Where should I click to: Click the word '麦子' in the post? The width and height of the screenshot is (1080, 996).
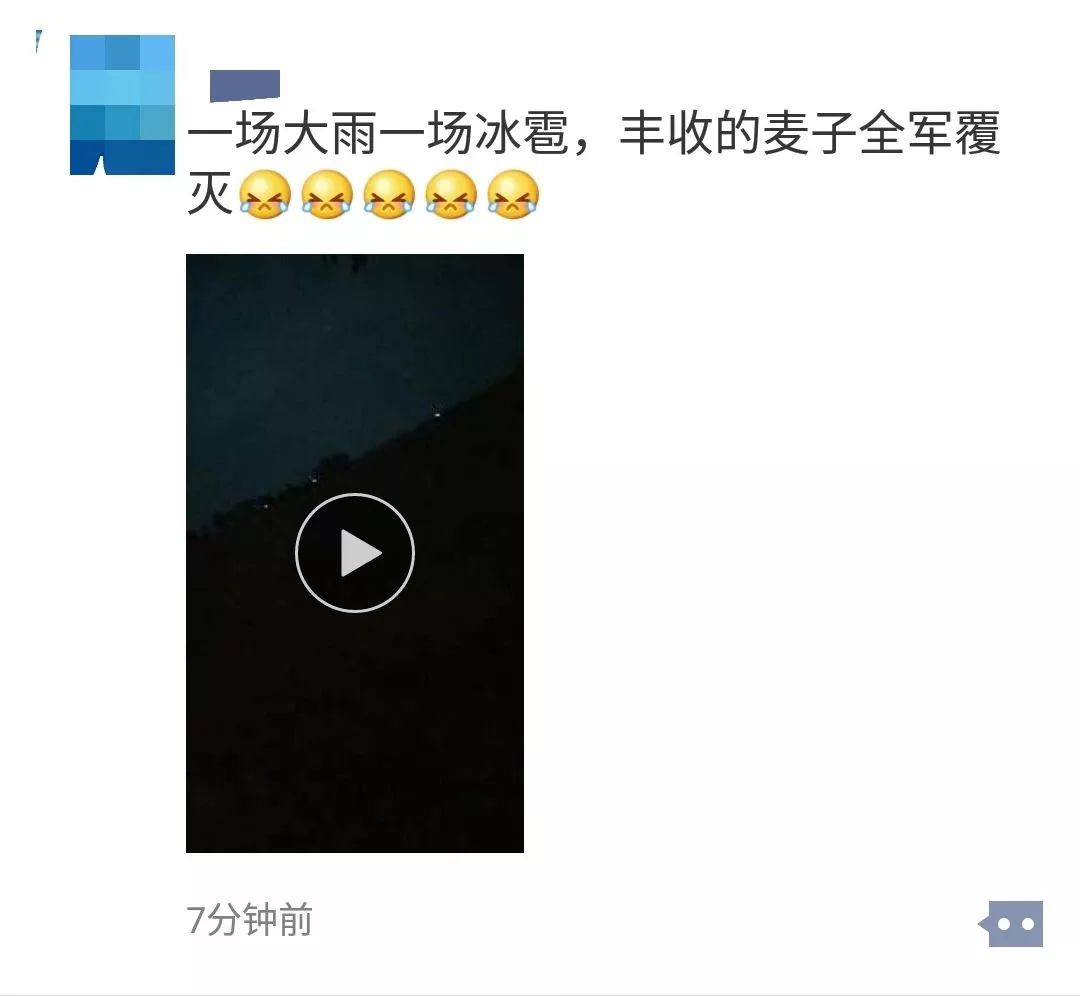click(x=810, y=133)
